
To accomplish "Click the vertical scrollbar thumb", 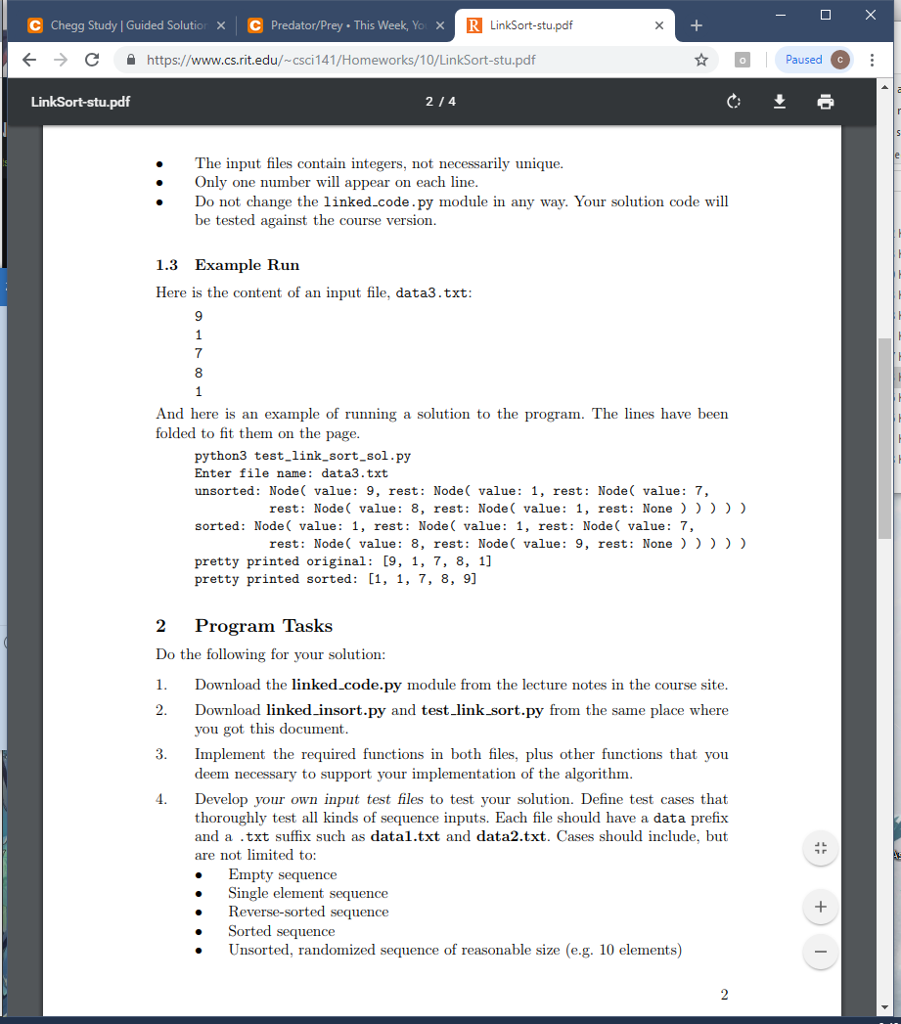I will coord(885,438).
